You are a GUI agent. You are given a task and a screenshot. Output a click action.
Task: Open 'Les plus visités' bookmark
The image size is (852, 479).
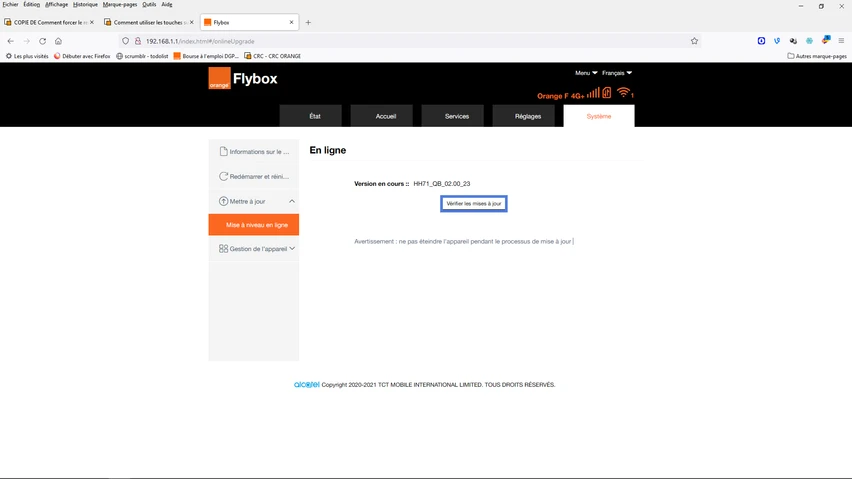[27, 56]
